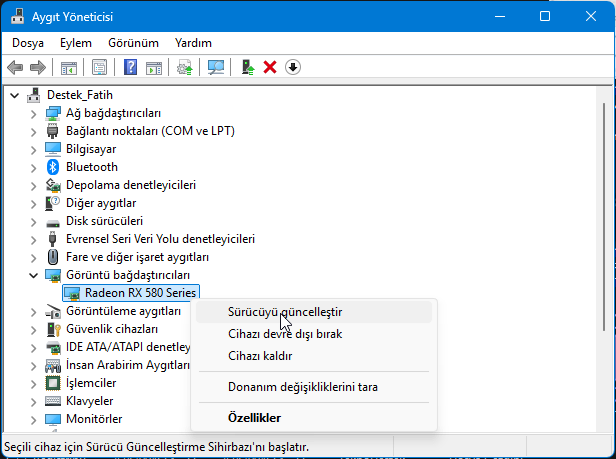
Task: Select Cihazı kaldır in context menu
Action: (260, 356)
